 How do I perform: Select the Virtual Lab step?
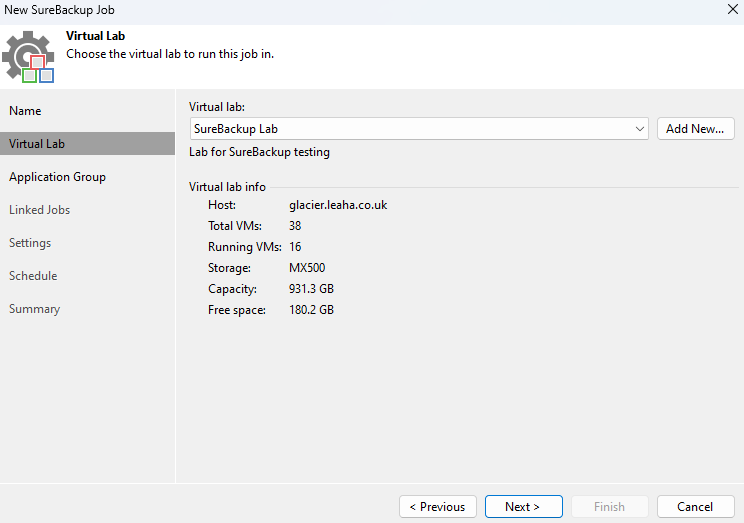click(x=87, y=144)
